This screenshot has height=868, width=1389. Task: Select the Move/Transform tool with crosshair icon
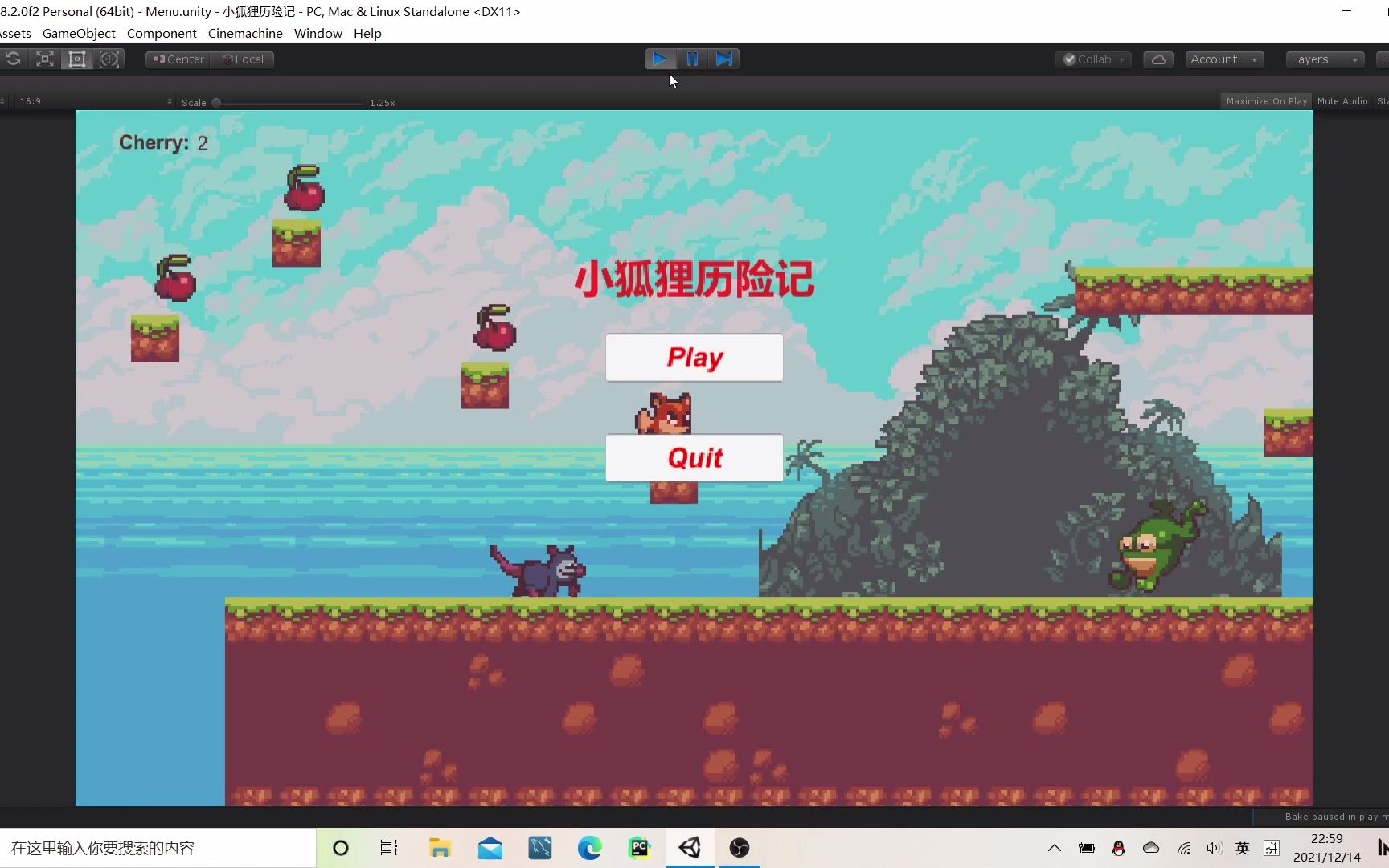109,59
